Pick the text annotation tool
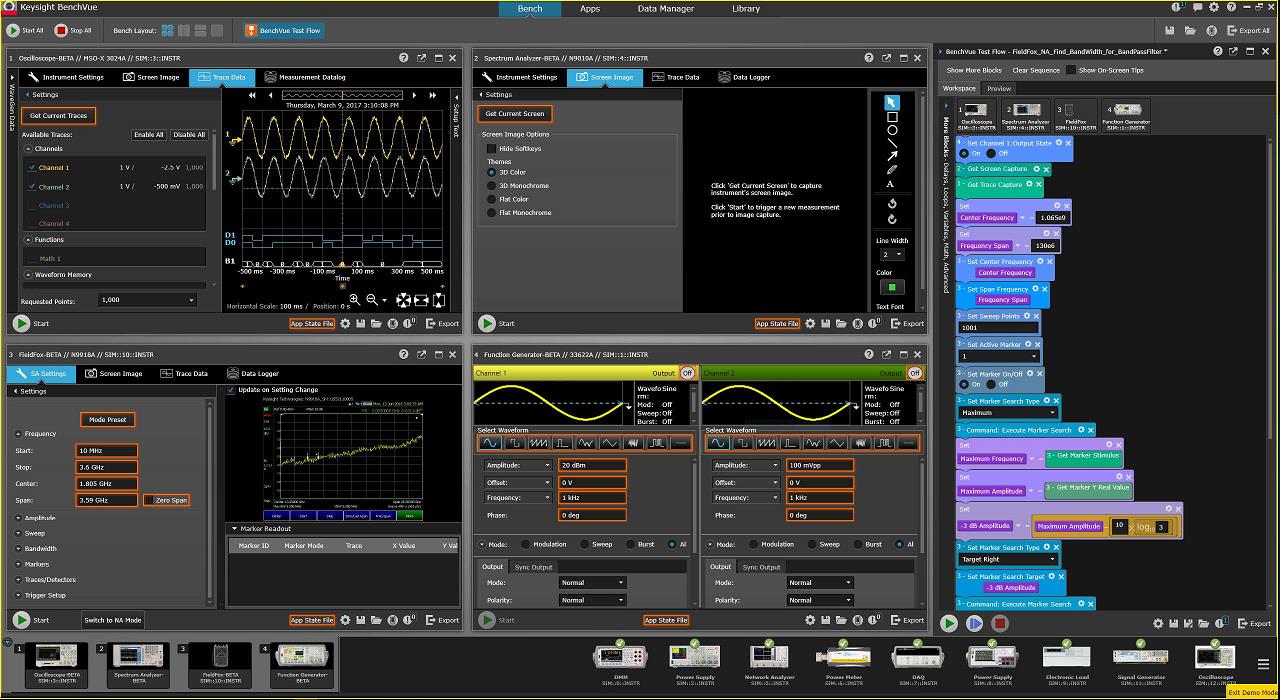This screenshot has height=700, width=1280. (891, 184)
